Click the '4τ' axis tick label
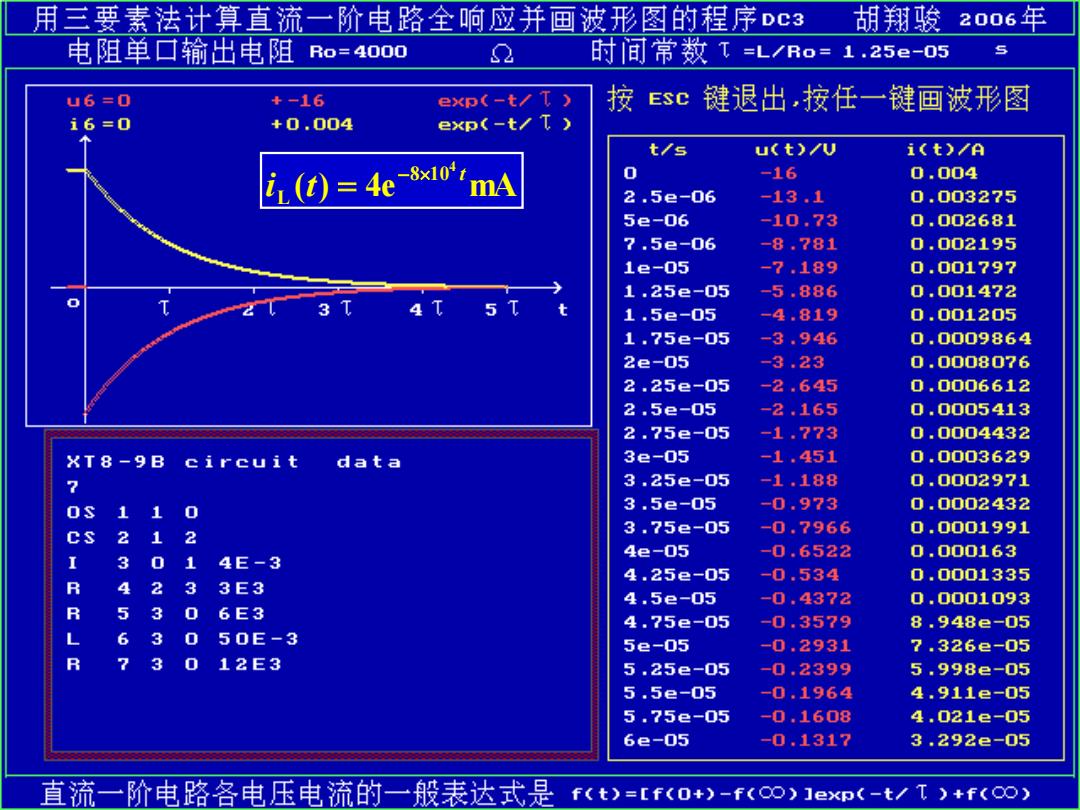The height and width of the screenshot is (810, 1080). coord(427,310)
